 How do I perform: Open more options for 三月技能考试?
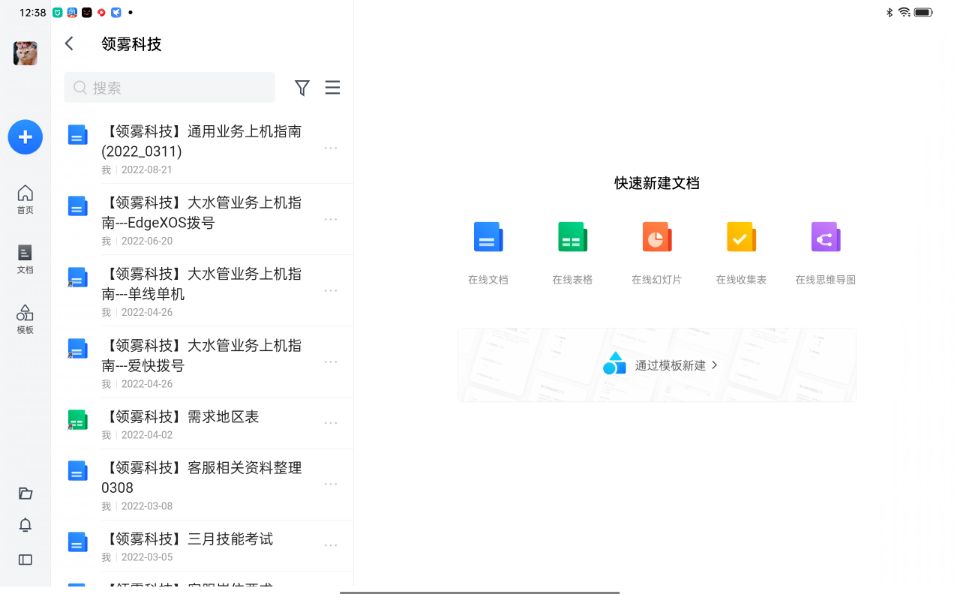[330, 545]
